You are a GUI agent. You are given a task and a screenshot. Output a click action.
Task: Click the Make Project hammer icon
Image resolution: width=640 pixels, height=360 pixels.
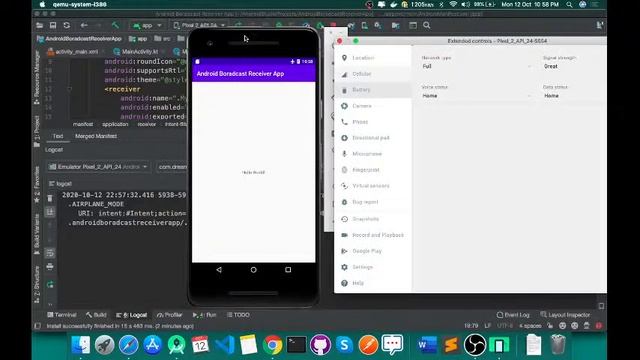116,25
